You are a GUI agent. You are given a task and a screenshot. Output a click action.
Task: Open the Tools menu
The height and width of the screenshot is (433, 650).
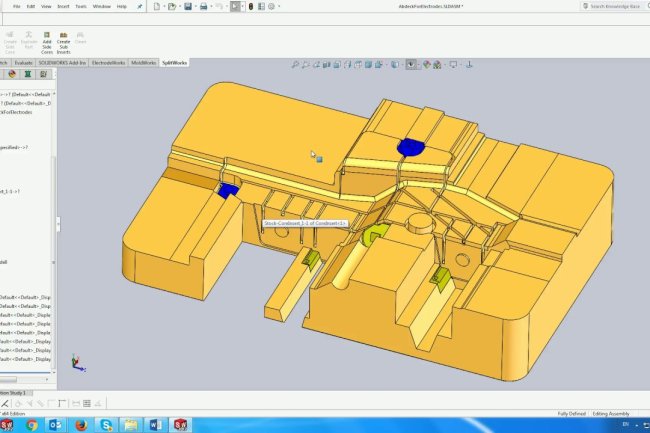[x=81, y=6]
